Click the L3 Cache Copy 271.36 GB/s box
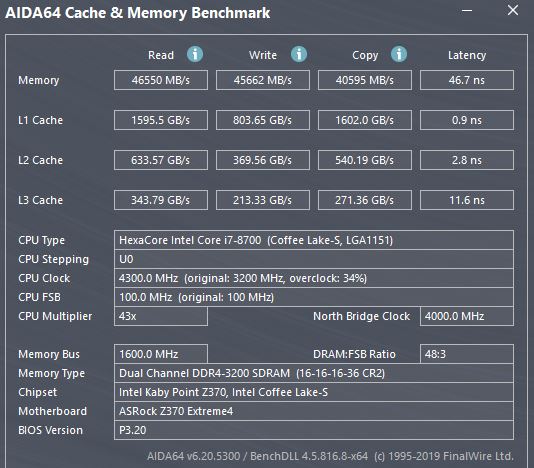Screen dimensions: 534x468 click(365, 200)
